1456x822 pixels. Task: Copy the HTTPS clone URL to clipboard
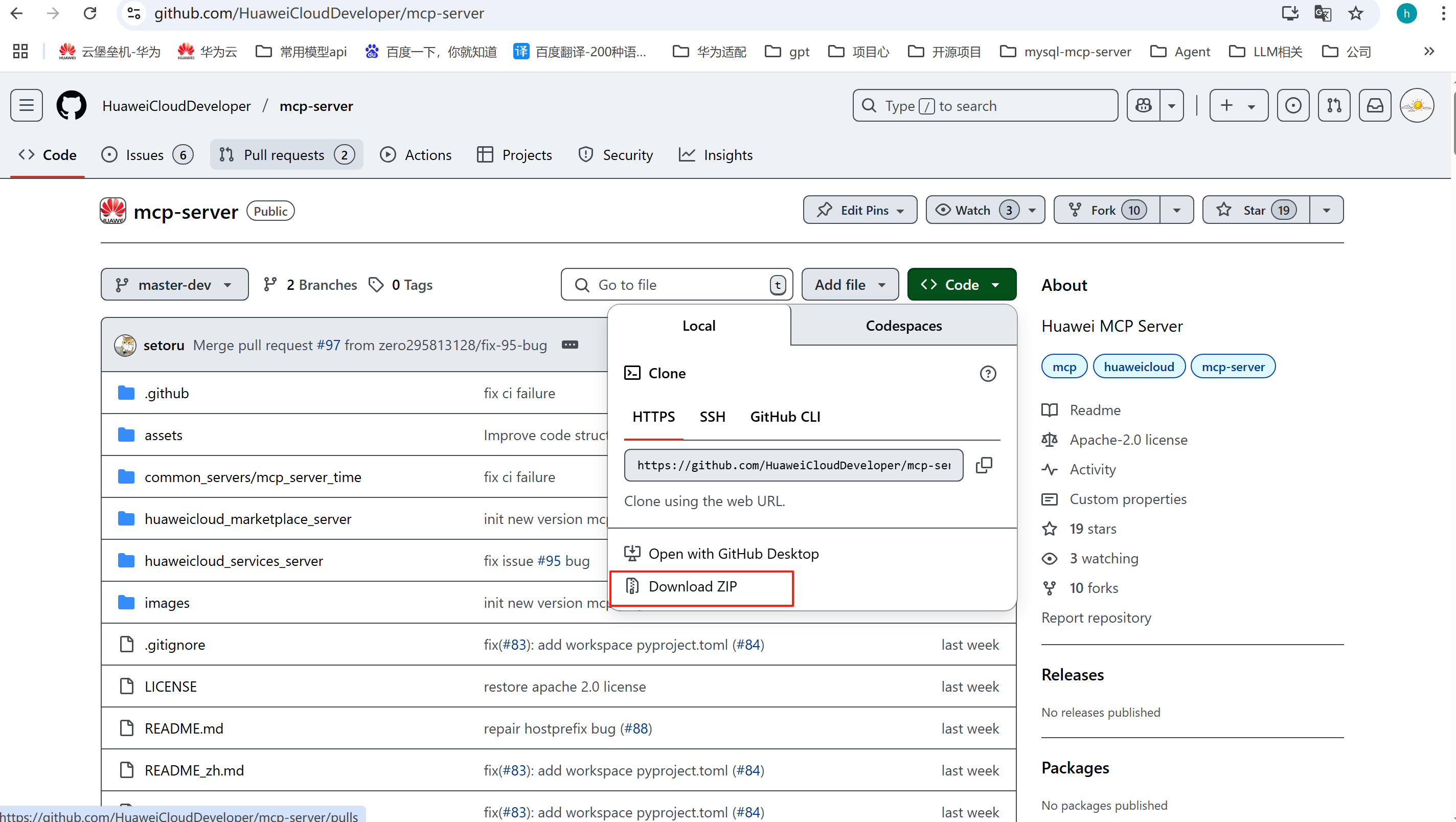pyautogui.click(x=984, y=465)
